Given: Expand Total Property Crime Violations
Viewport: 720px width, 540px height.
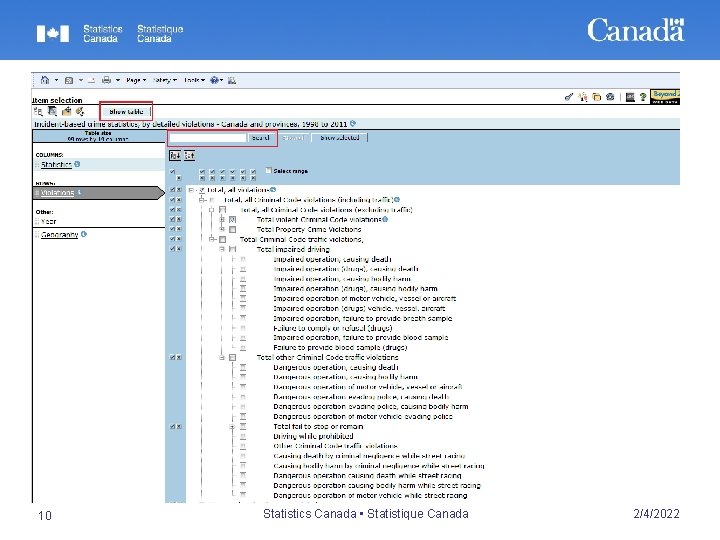Looking at the screenshot, I should tap(222, 230).
